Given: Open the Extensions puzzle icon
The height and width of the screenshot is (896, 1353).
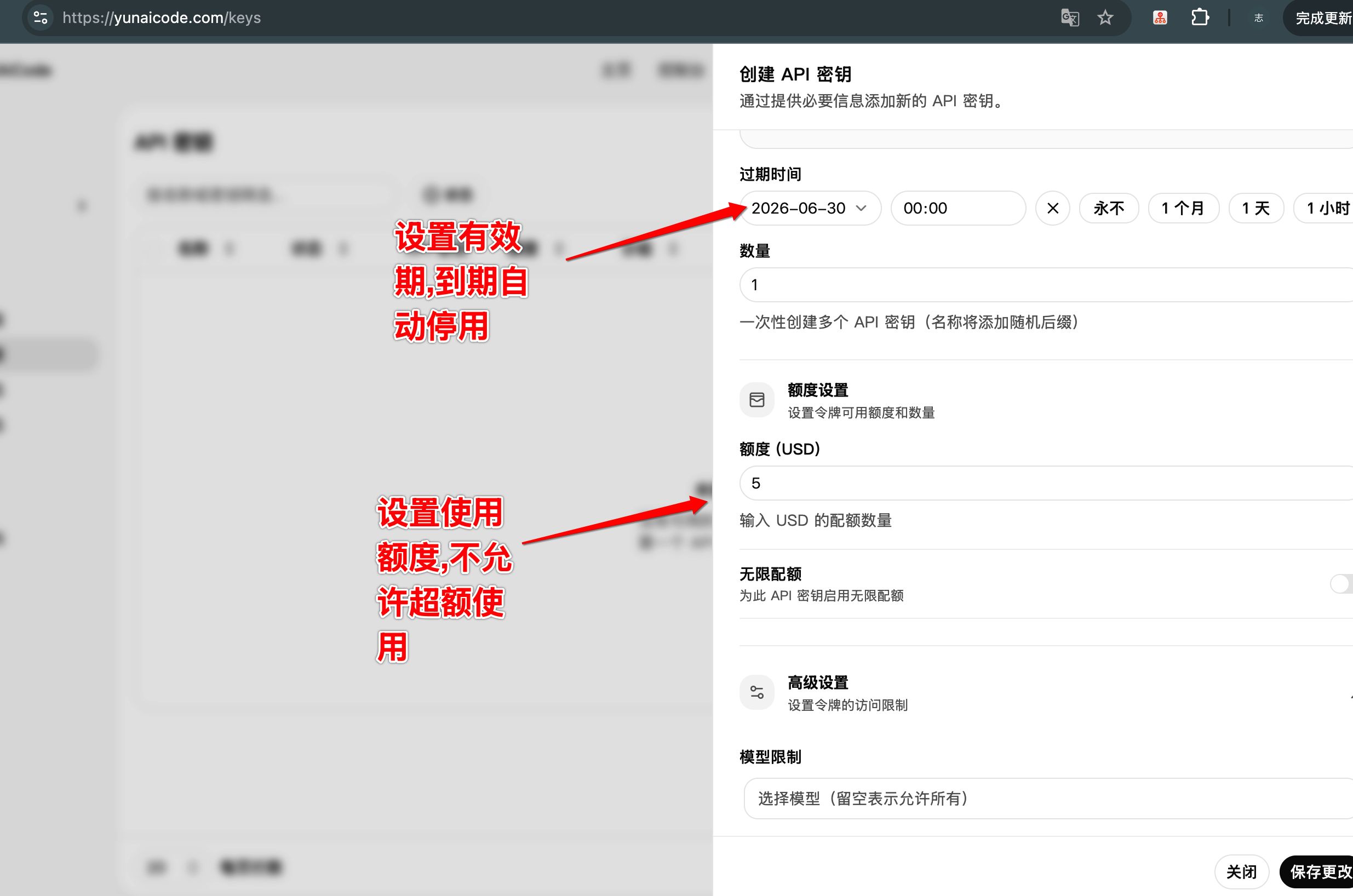Looking at the screenshot, I should pyautogui.click(x=1200, y=18).
